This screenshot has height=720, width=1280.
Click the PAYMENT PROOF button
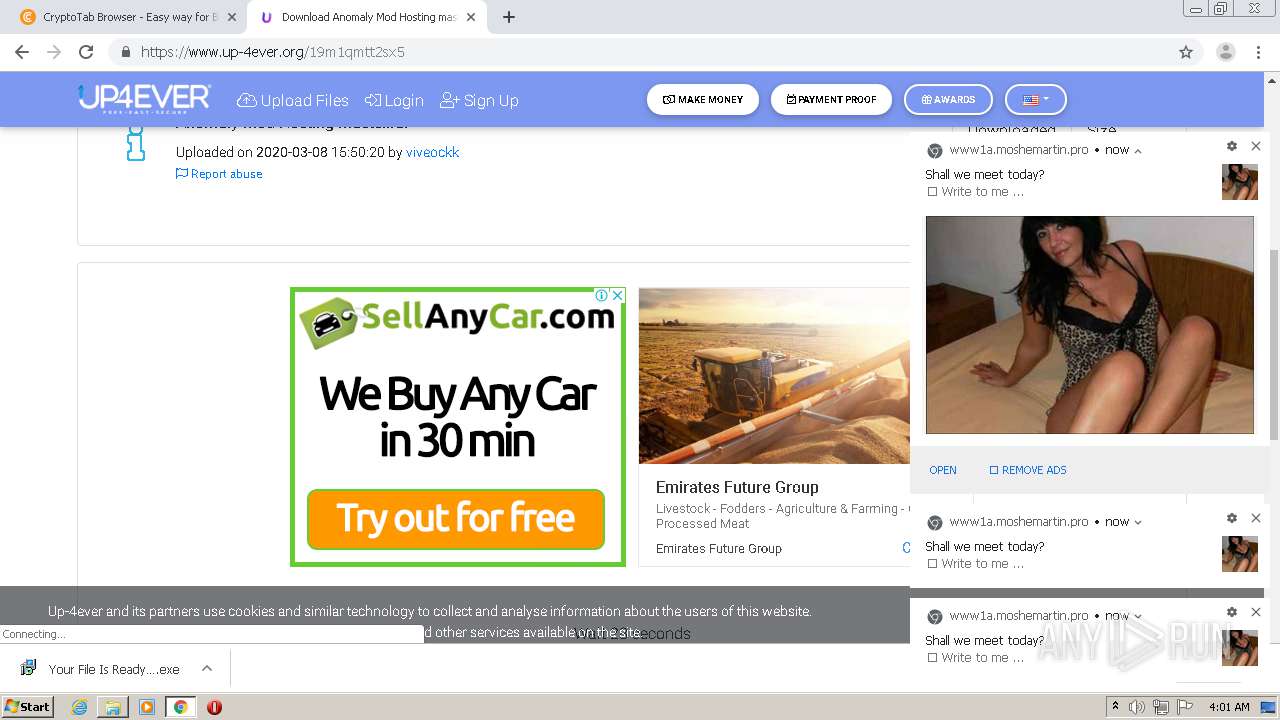pos(831,100)
